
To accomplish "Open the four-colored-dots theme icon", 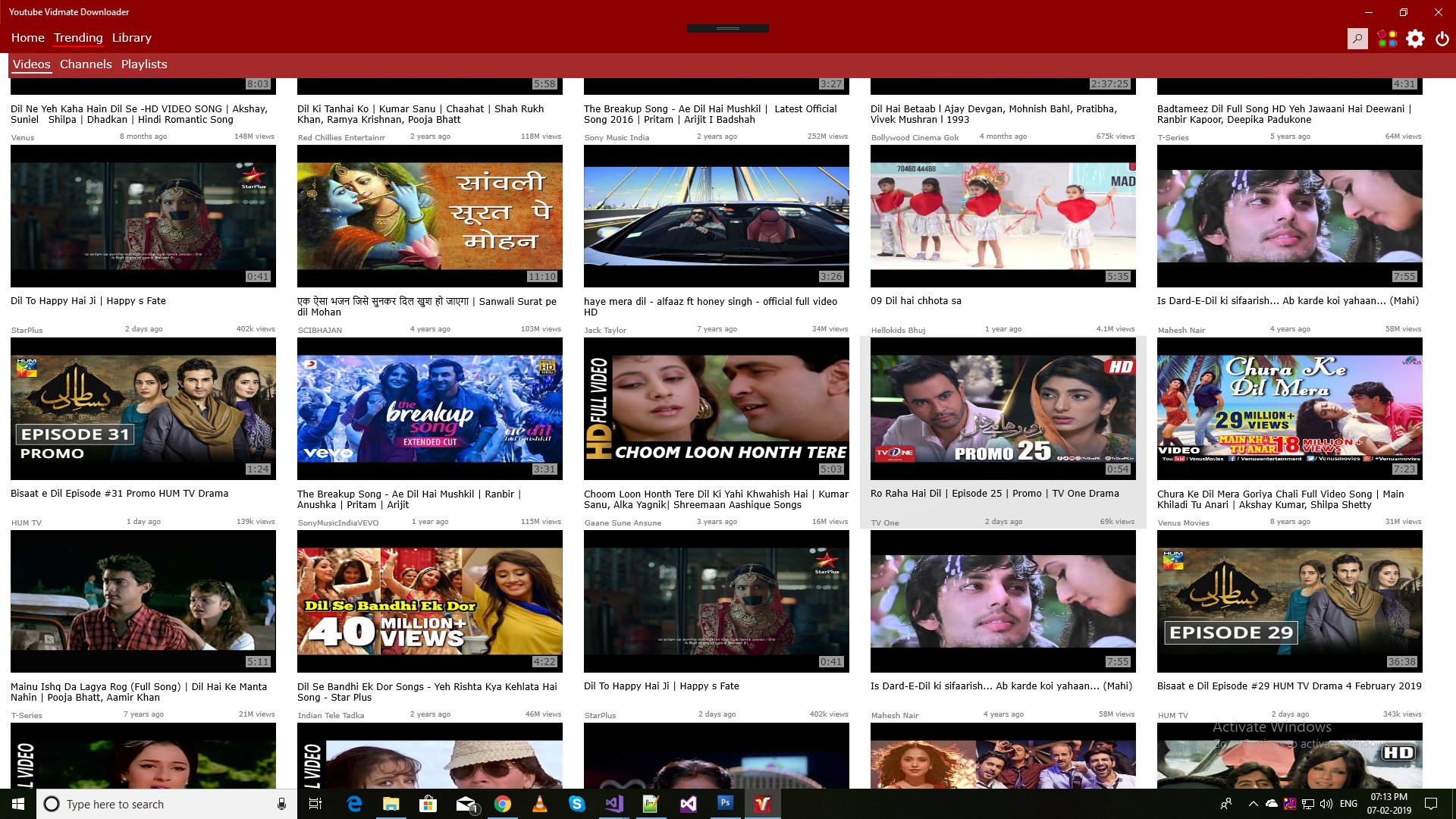I will pyautogui.click(x=1387, y=38).
